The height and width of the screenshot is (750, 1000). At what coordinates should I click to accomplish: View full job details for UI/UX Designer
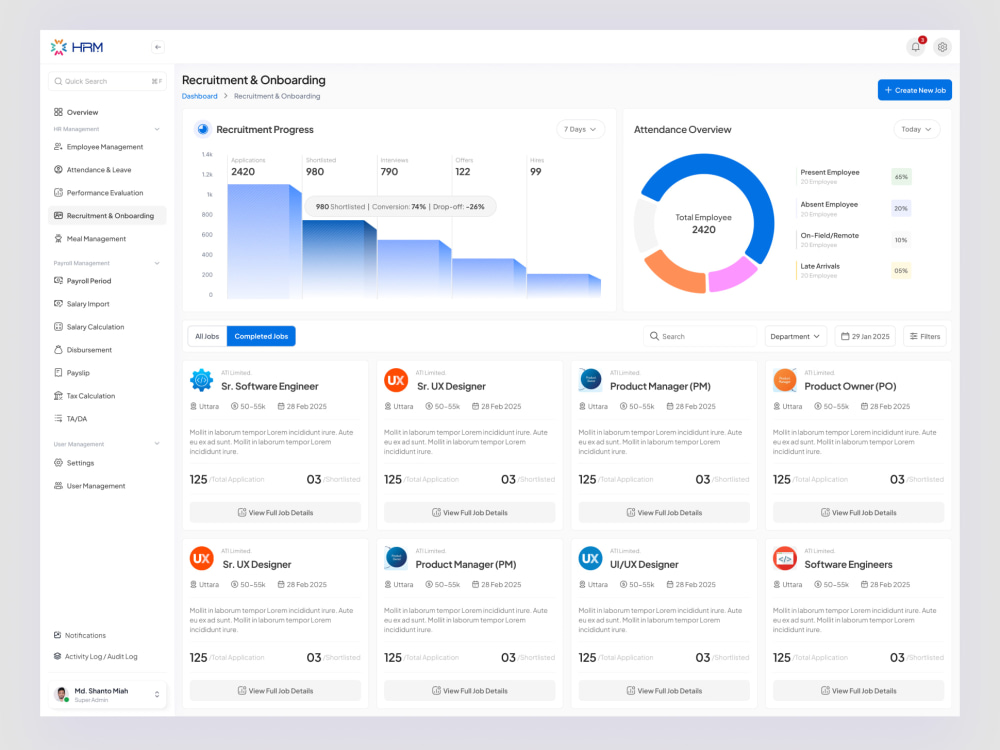(x=664, y=691)
